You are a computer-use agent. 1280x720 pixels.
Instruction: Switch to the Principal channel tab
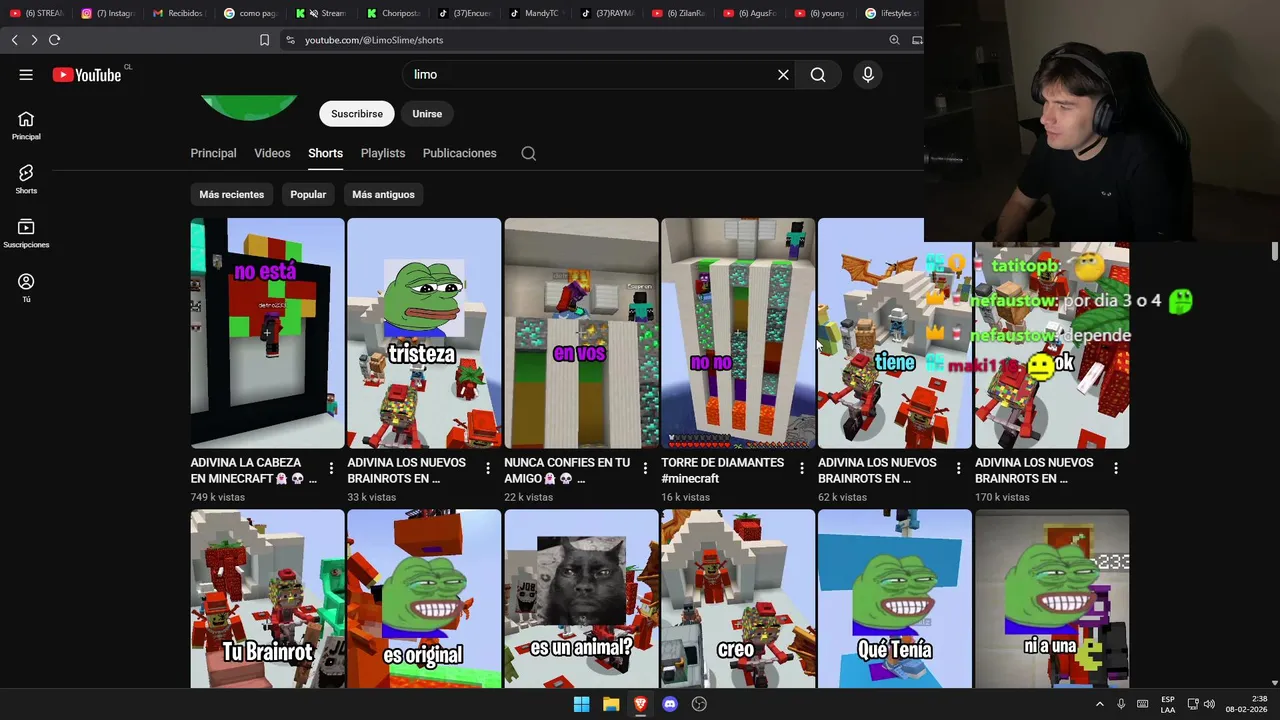tap(213, 153)
